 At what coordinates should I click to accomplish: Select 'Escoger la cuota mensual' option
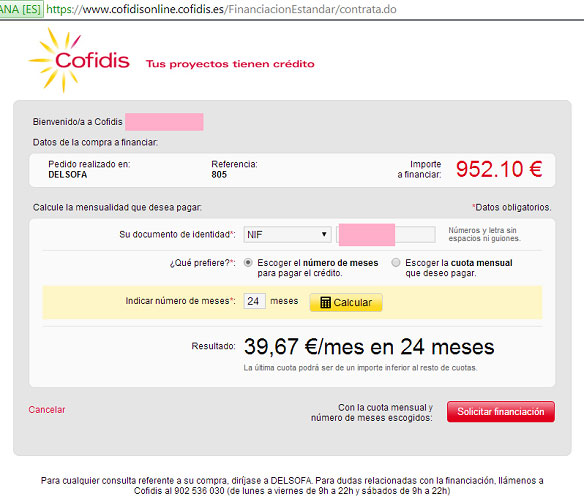pos(396,263)
